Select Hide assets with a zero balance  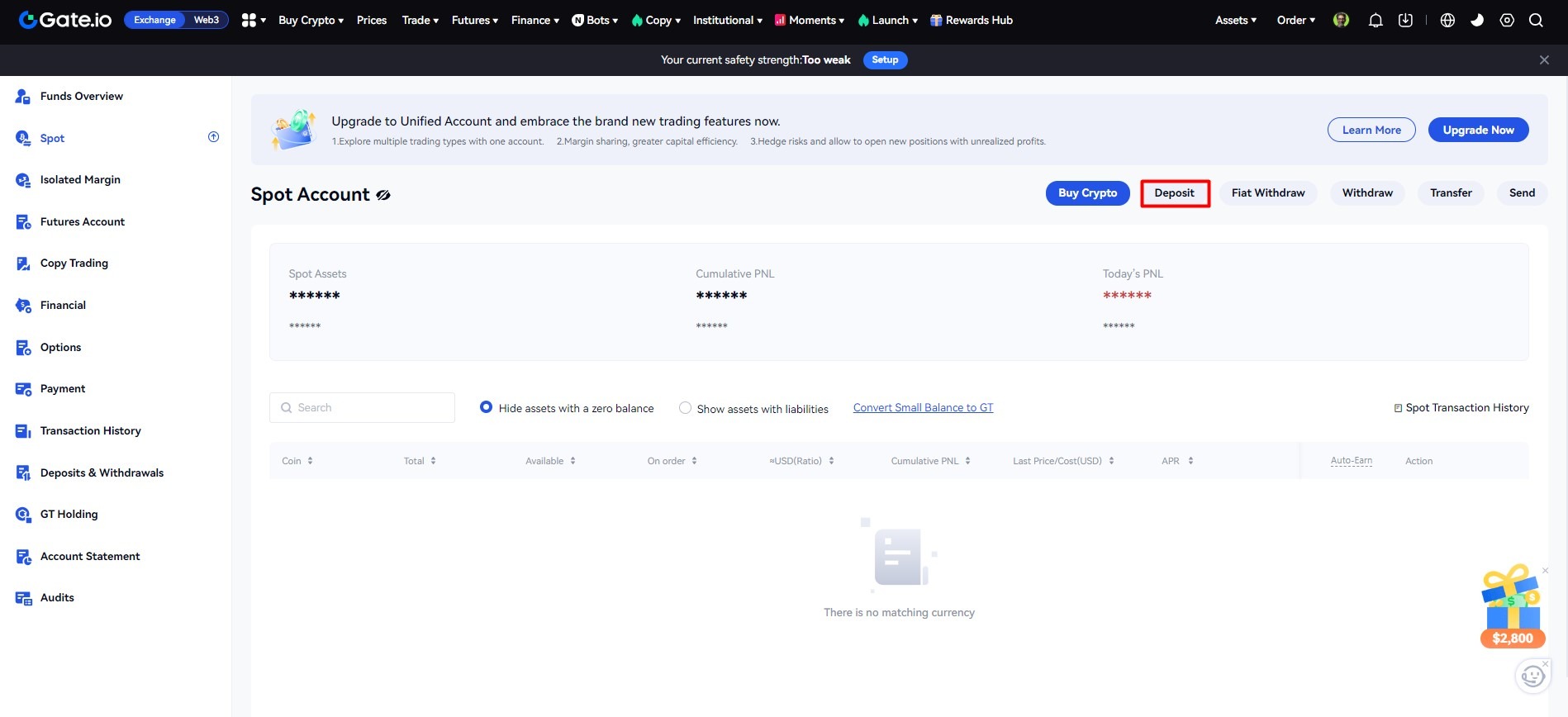tap(486, 407)
